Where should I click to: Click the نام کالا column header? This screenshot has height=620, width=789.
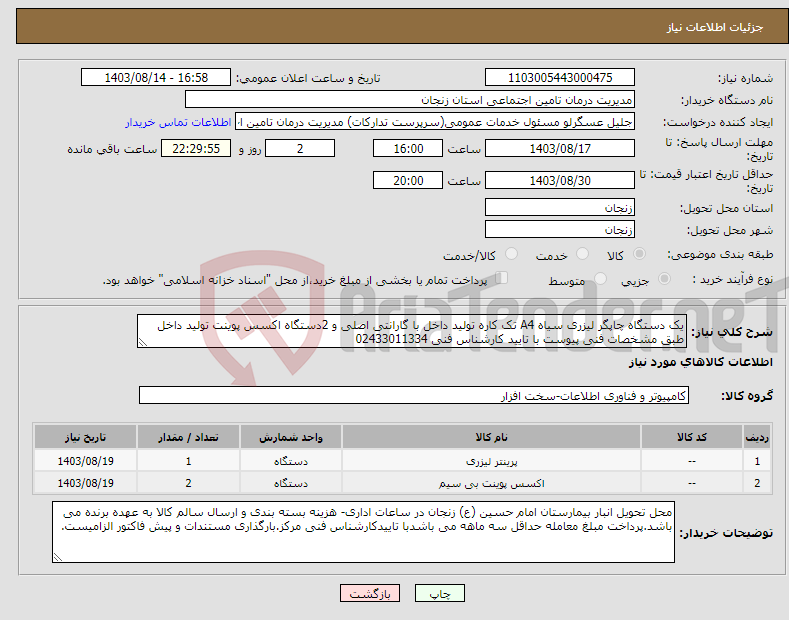coord(491,437)
